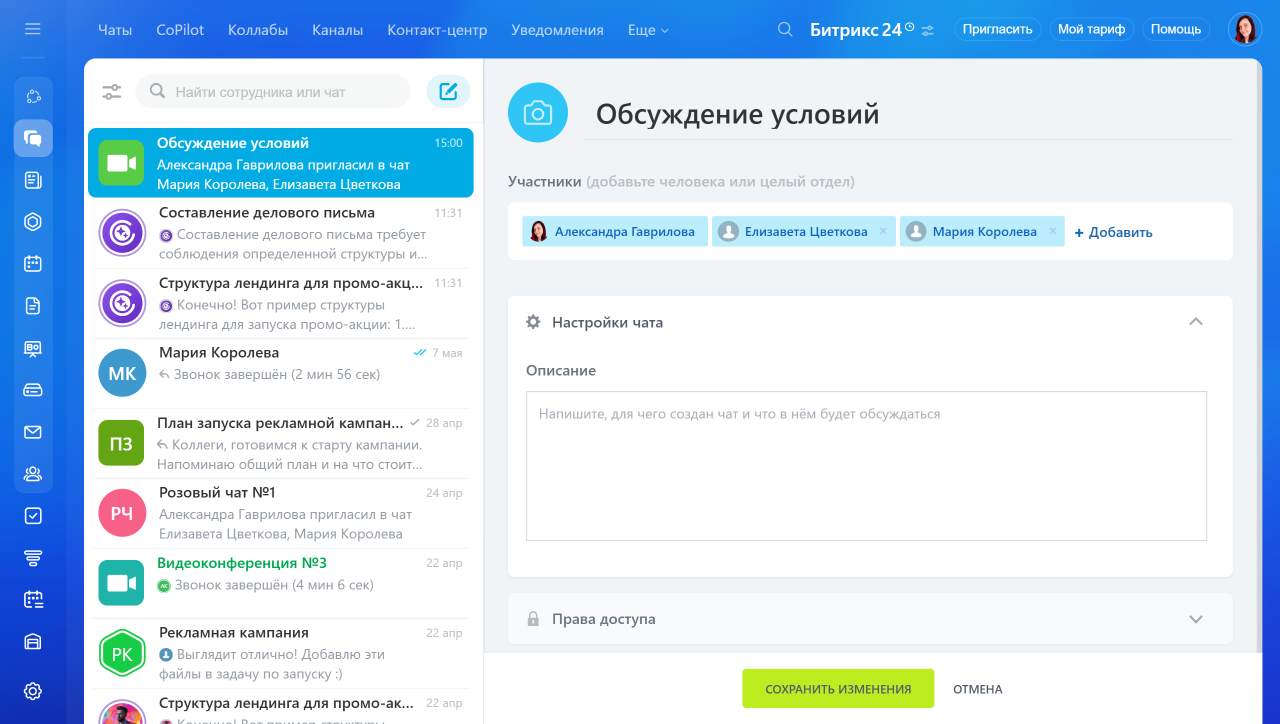Click the Сохранить изменения button

coord(838,689)
